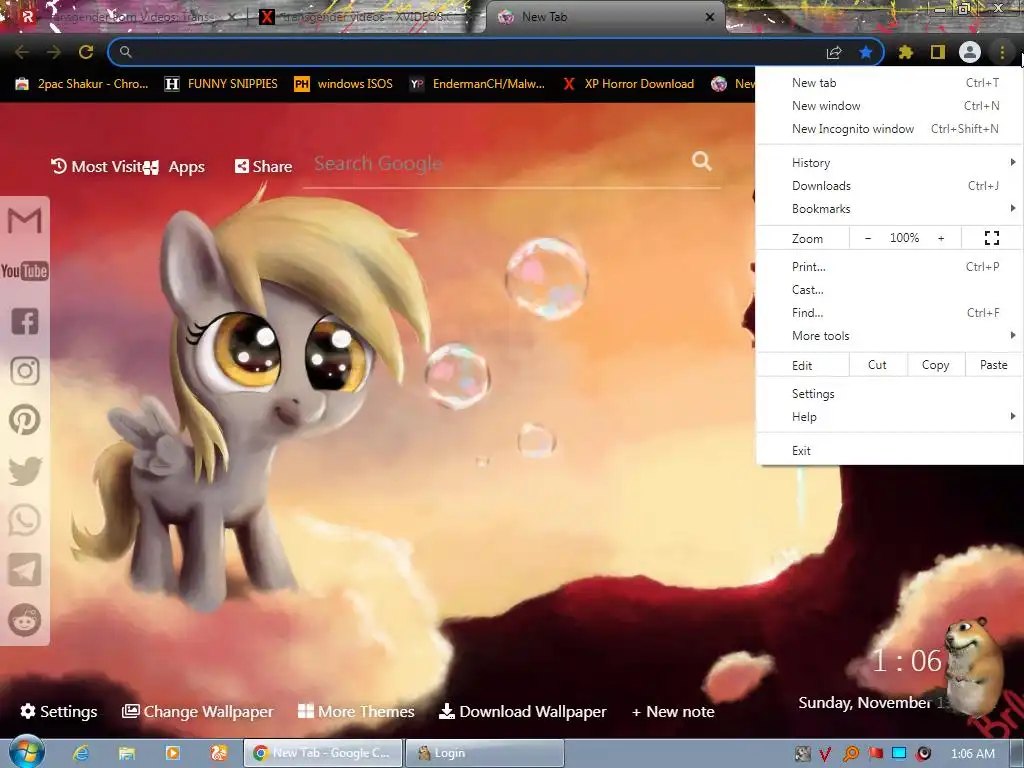This screenshot has width=1024, height=768.
Task: Open the EndermanCH/Malw... bookmark
Action: [477, 84]
